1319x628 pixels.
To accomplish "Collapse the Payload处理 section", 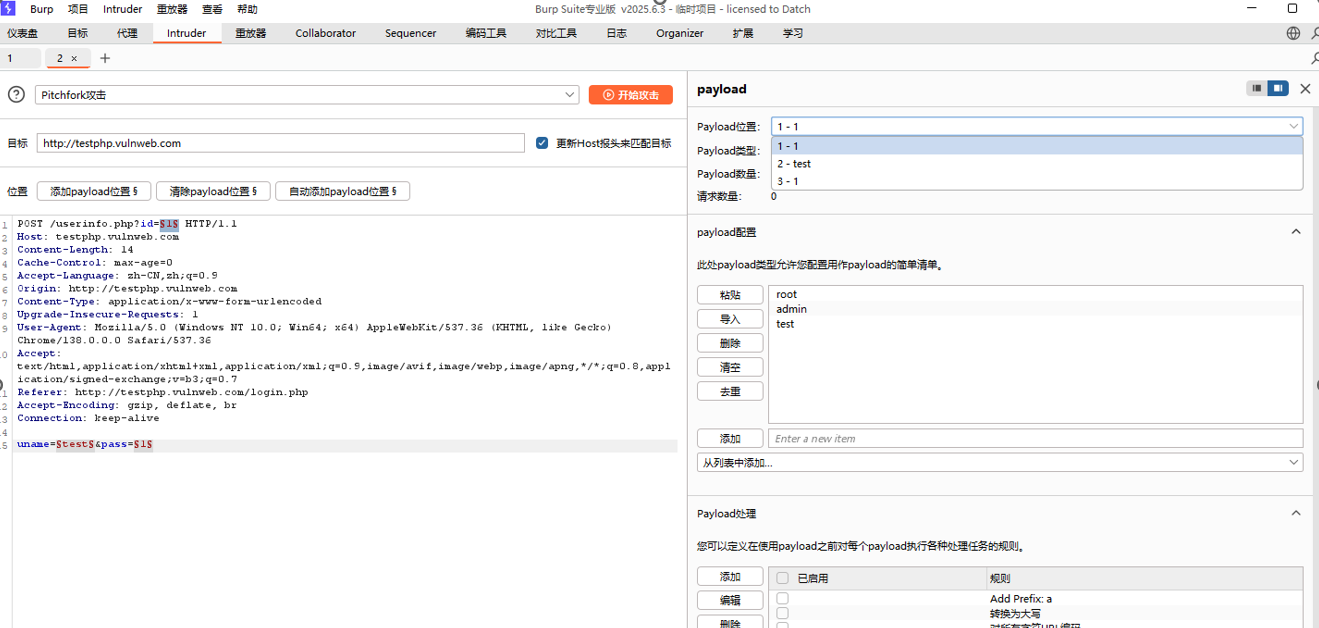I will coord(1296,513).
